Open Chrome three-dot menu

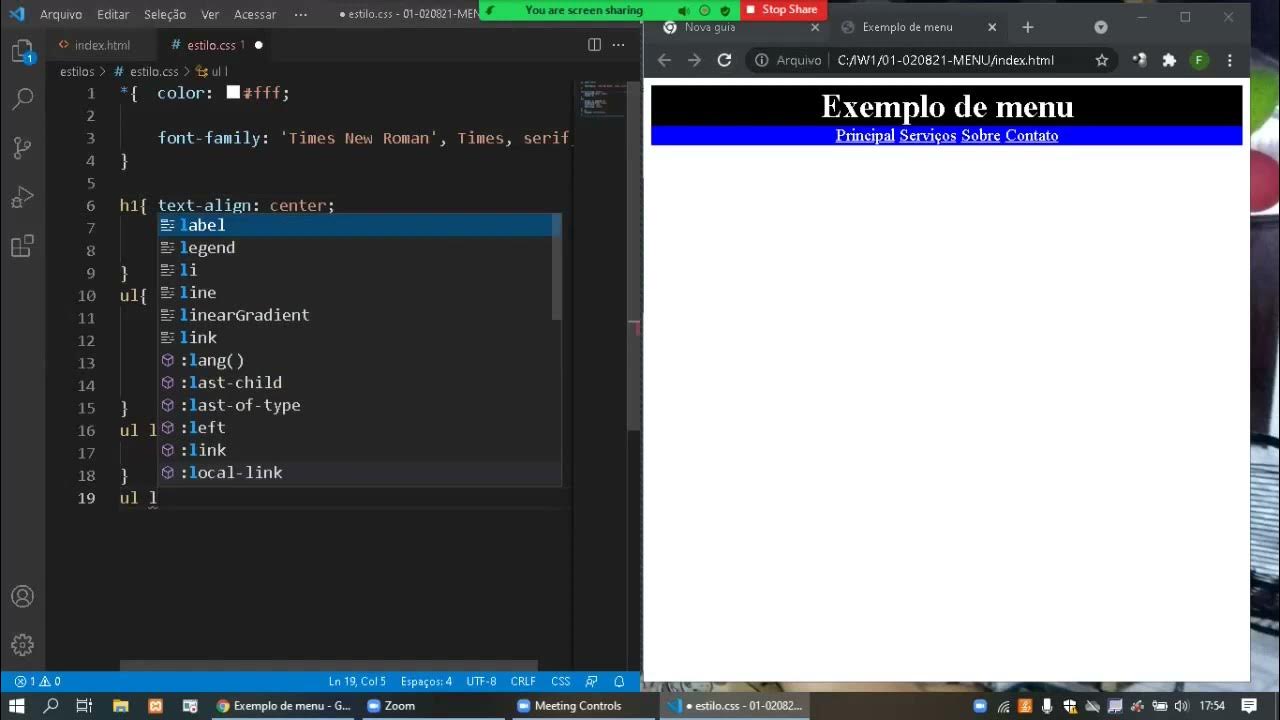click(1230, 60)
